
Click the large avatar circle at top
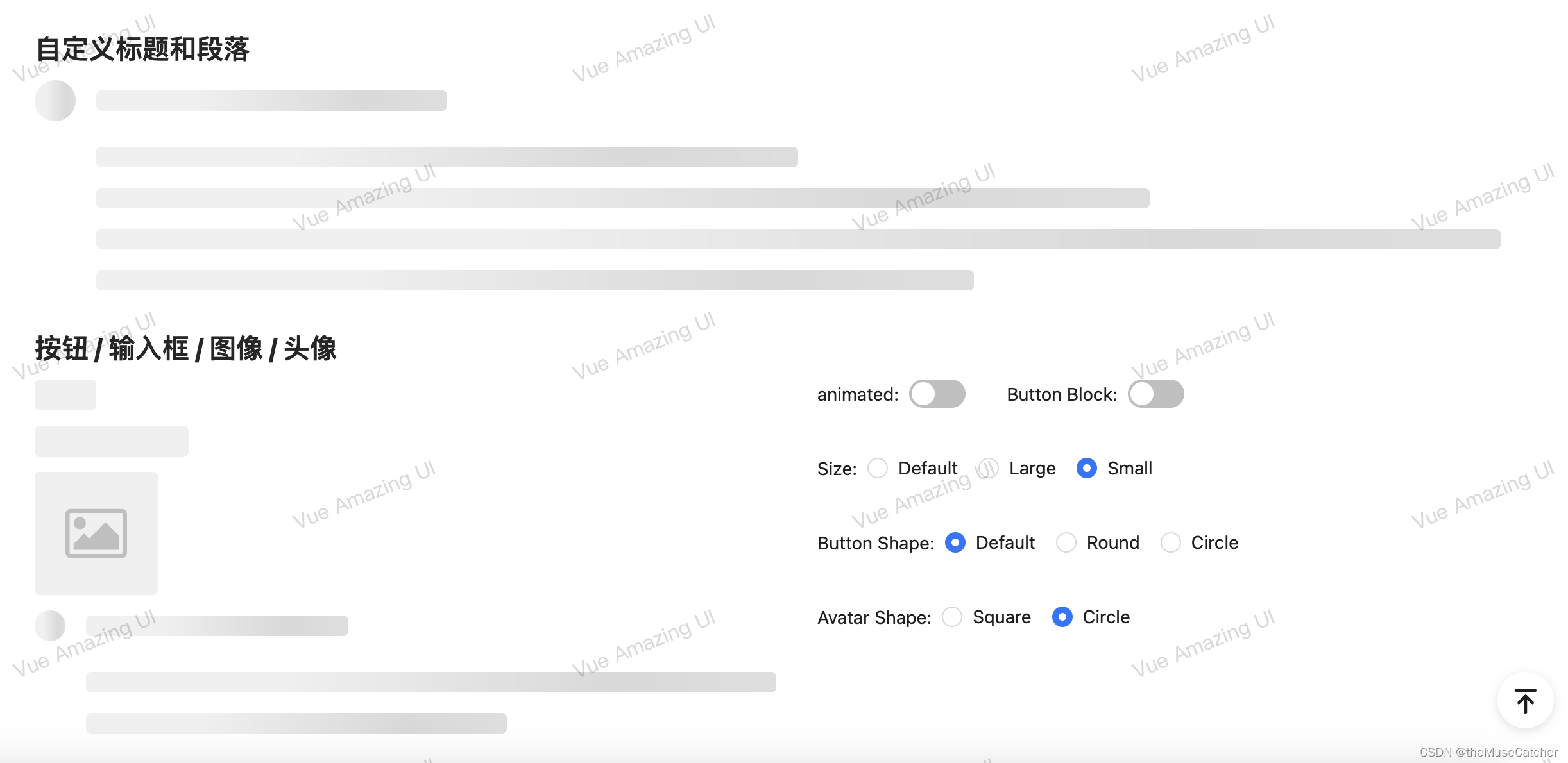click(56, 100)
